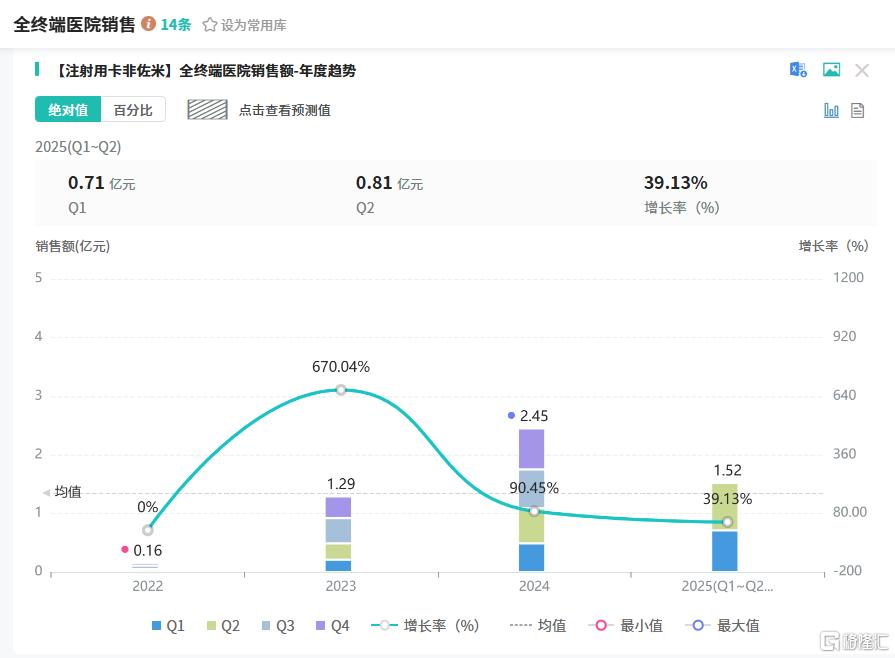Click the star icon to favorite database
This screenshot has height=658, width=895.
click(x=209, y=24)
